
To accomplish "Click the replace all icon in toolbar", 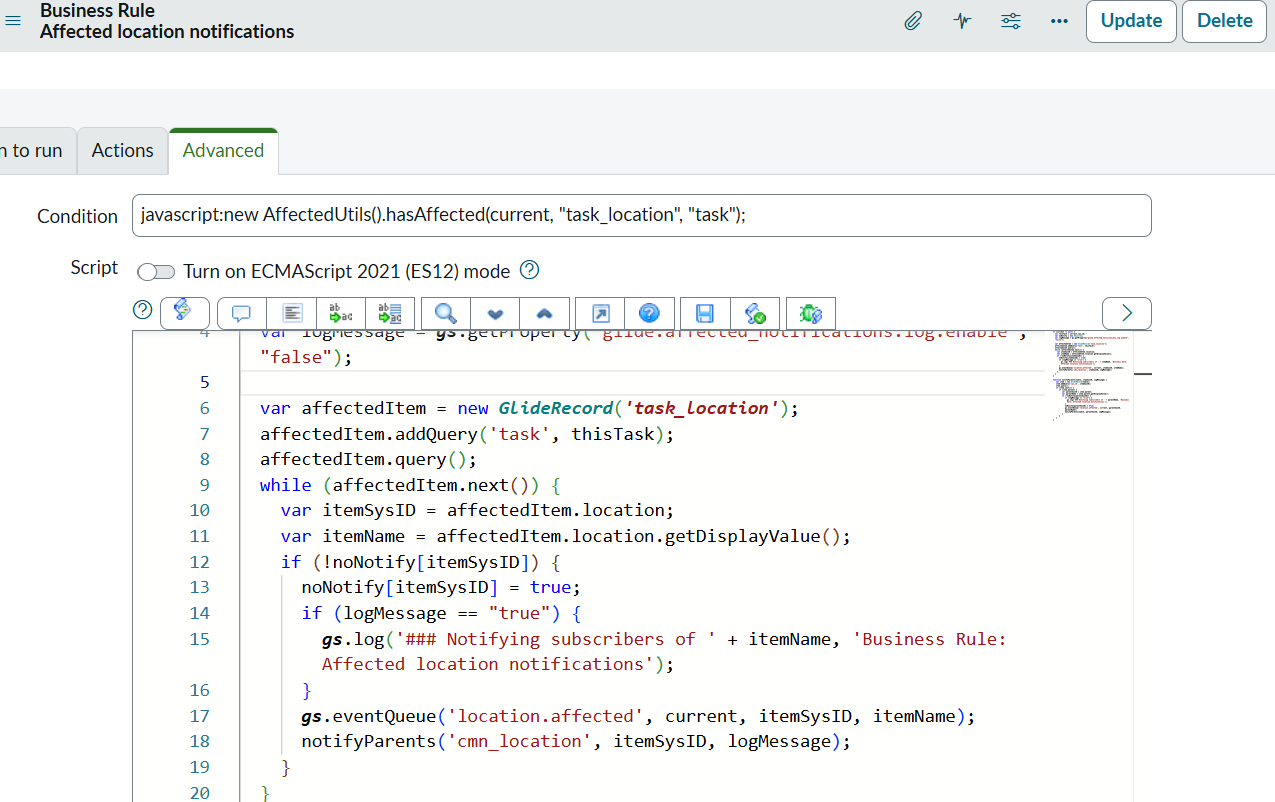I will click(390, 313).
